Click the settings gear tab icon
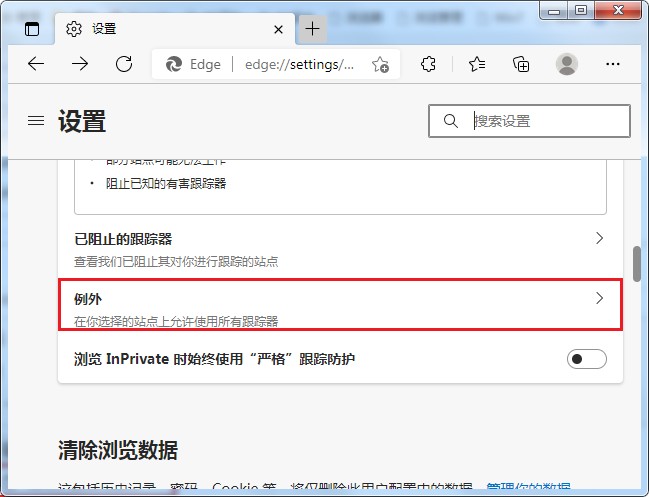This screenshot has height=497, width=649. 74,29
